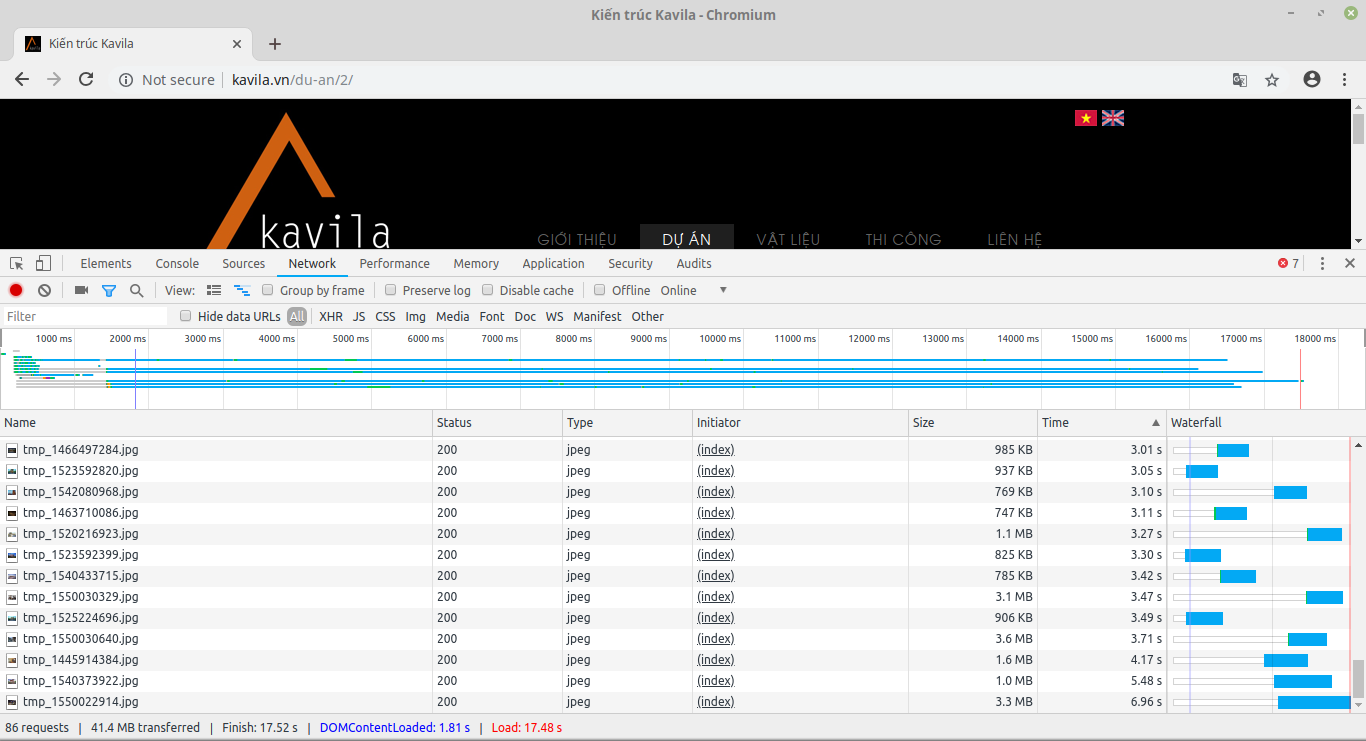Toggle the overview waterfall view icon
The image size is (1366, 741).
pyautogui.click(x=241, y=290)
